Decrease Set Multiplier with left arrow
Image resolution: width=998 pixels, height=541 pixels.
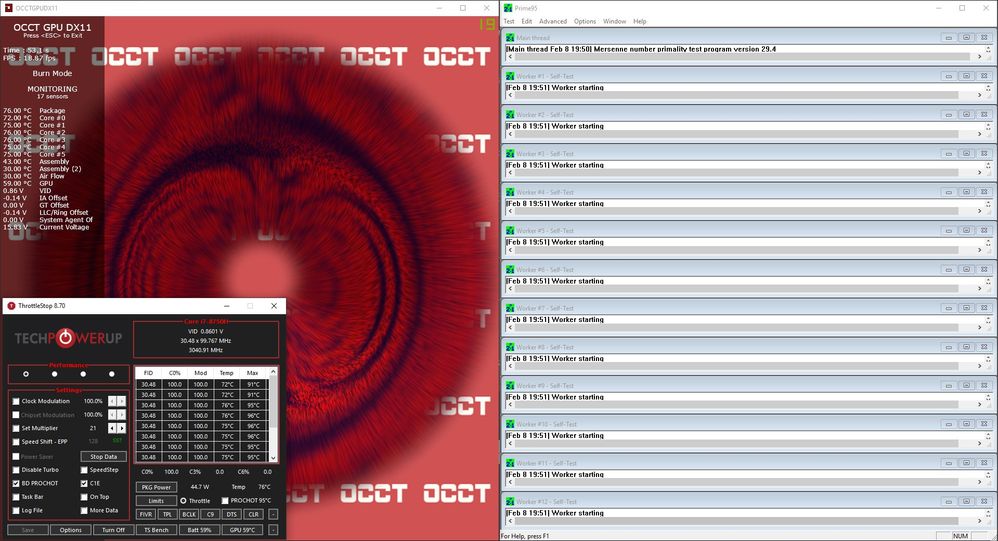click(112, 428)
